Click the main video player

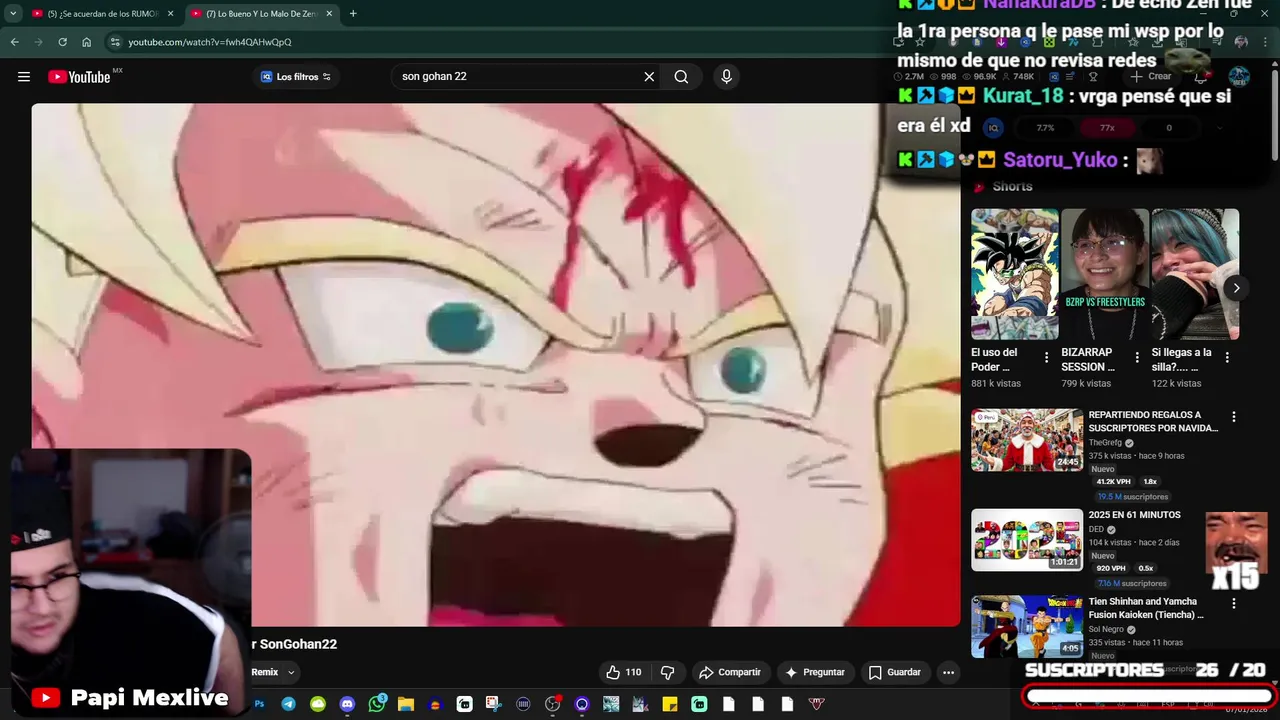coord(495,365)
